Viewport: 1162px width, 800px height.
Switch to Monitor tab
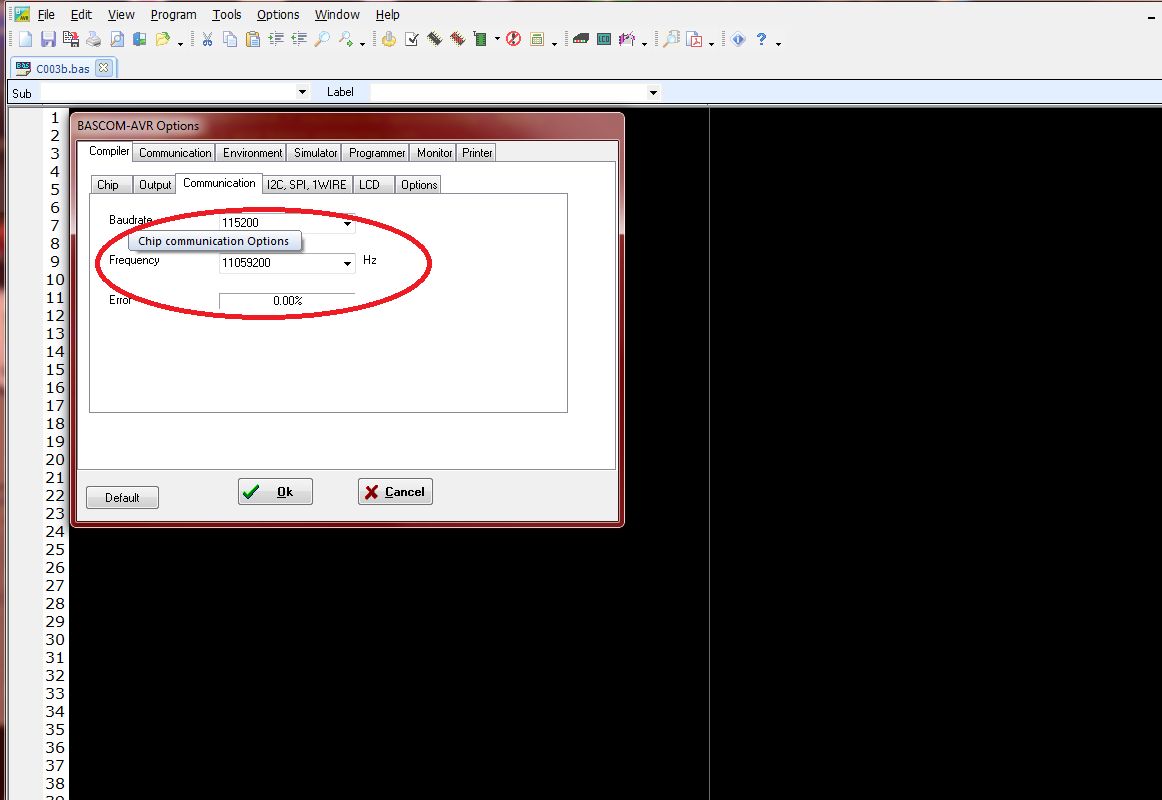click(x=434, y=153)
